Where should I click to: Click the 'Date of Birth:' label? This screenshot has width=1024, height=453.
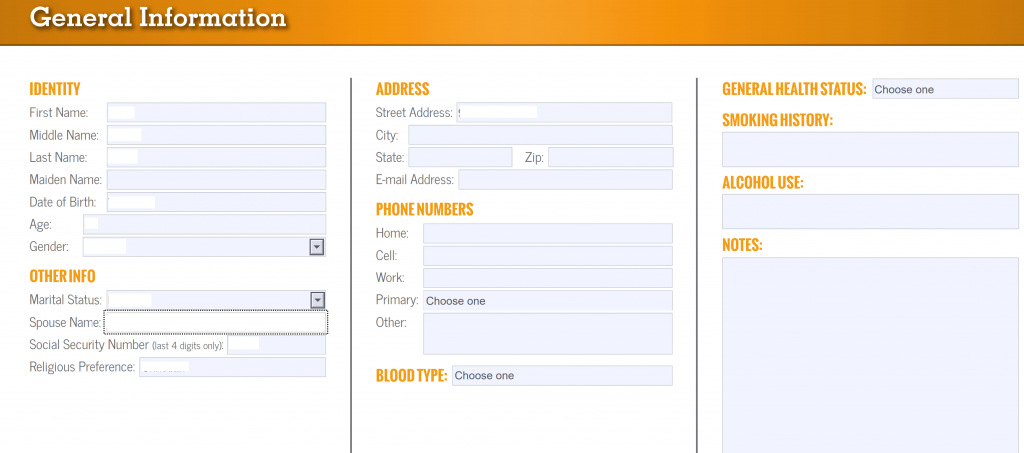tap(63, 202)
